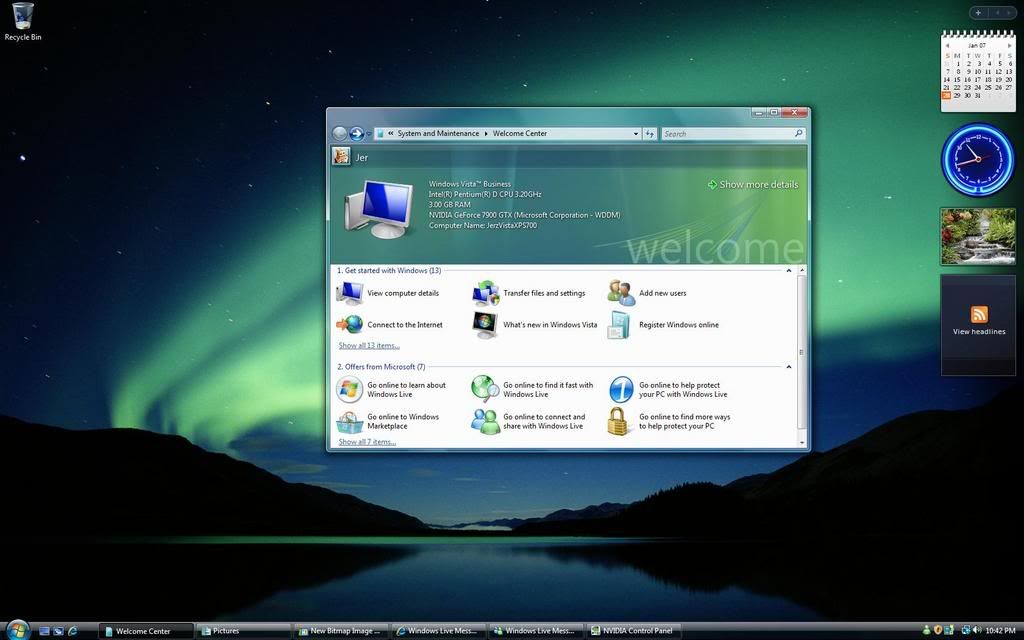Click the Jan 07 calendar header
Screen dimensions: 1024x640
point(978,46)
